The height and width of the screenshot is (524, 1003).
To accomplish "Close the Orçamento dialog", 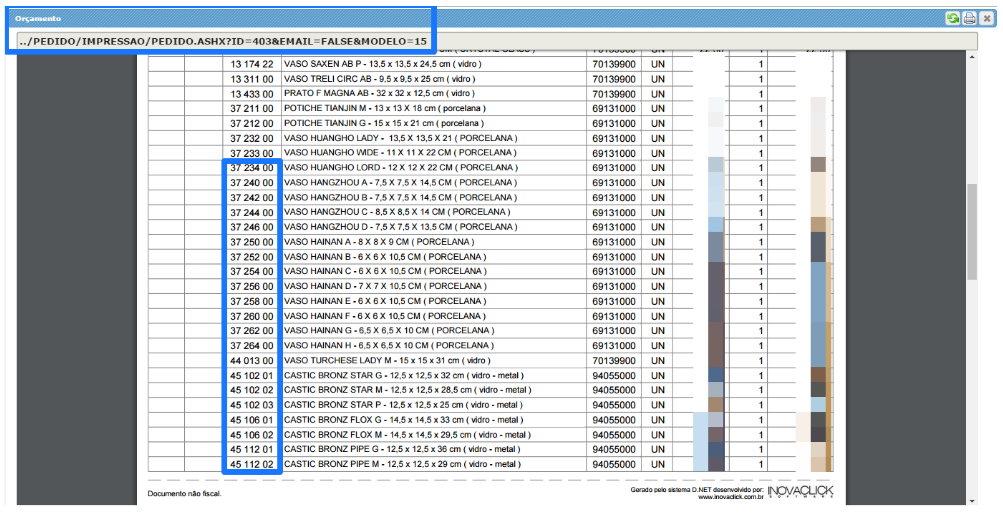I will click(x=985, y=18).
